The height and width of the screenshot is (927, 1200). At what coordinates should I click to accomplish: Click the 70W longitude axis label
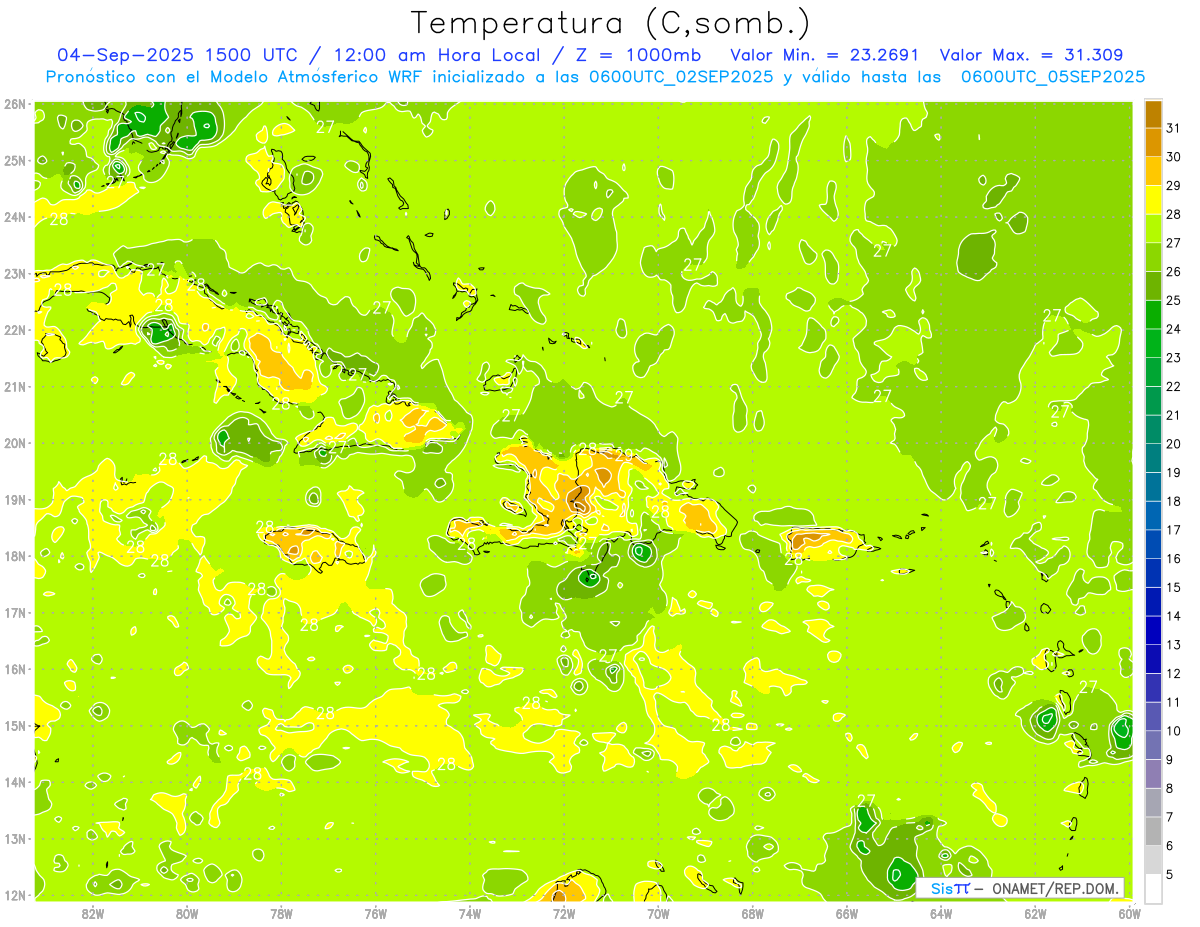point(658,913)
